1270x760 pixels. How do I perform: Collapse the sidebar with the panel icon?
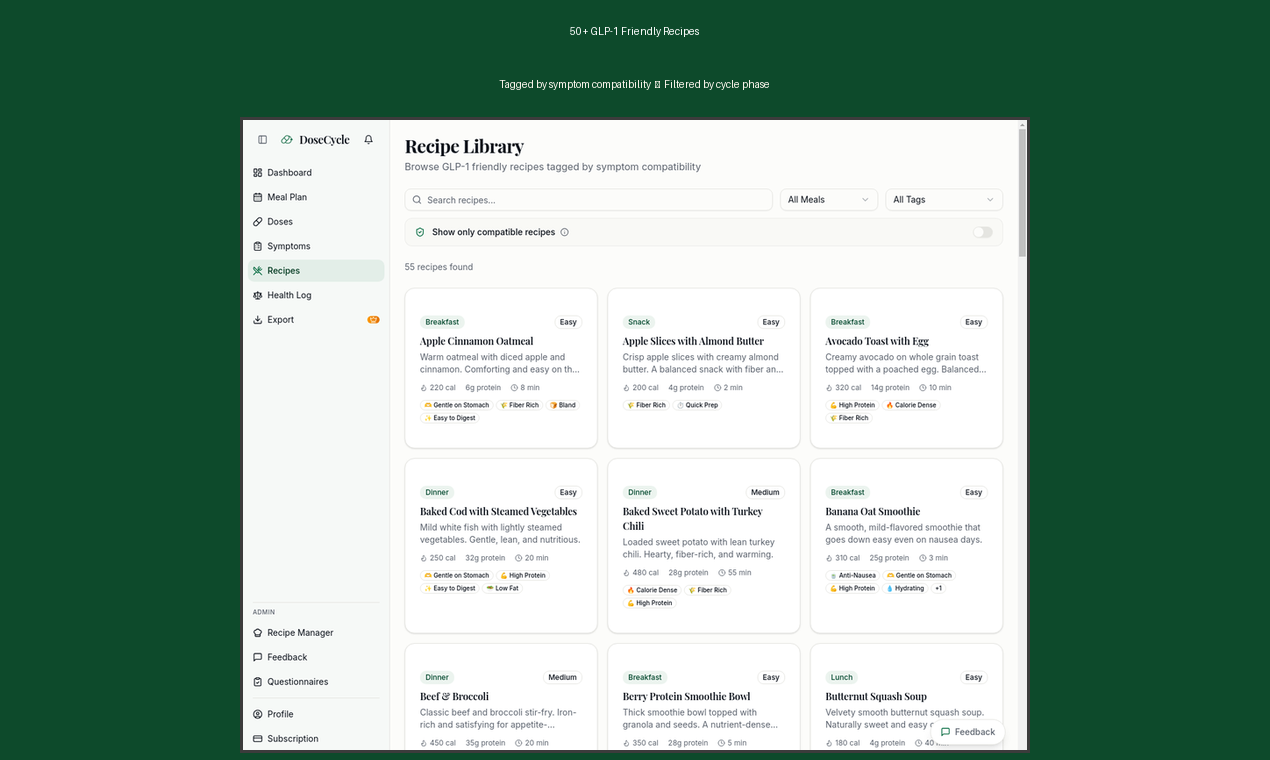(262, 140)
